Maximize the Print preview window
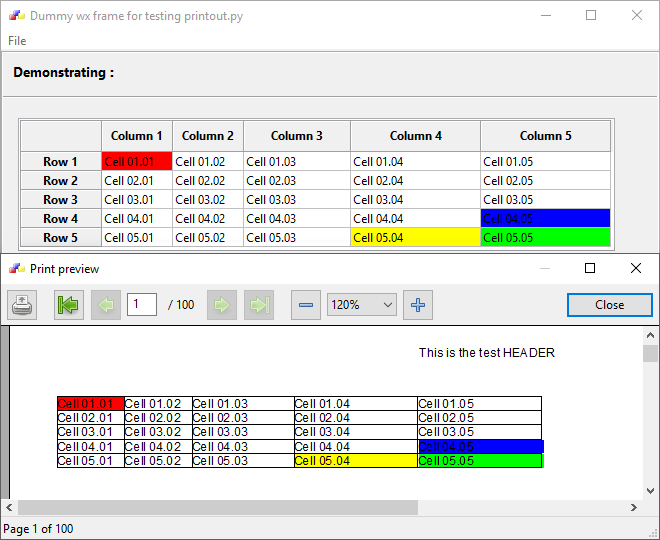660x540 pixels. click(x=590, y=268)
